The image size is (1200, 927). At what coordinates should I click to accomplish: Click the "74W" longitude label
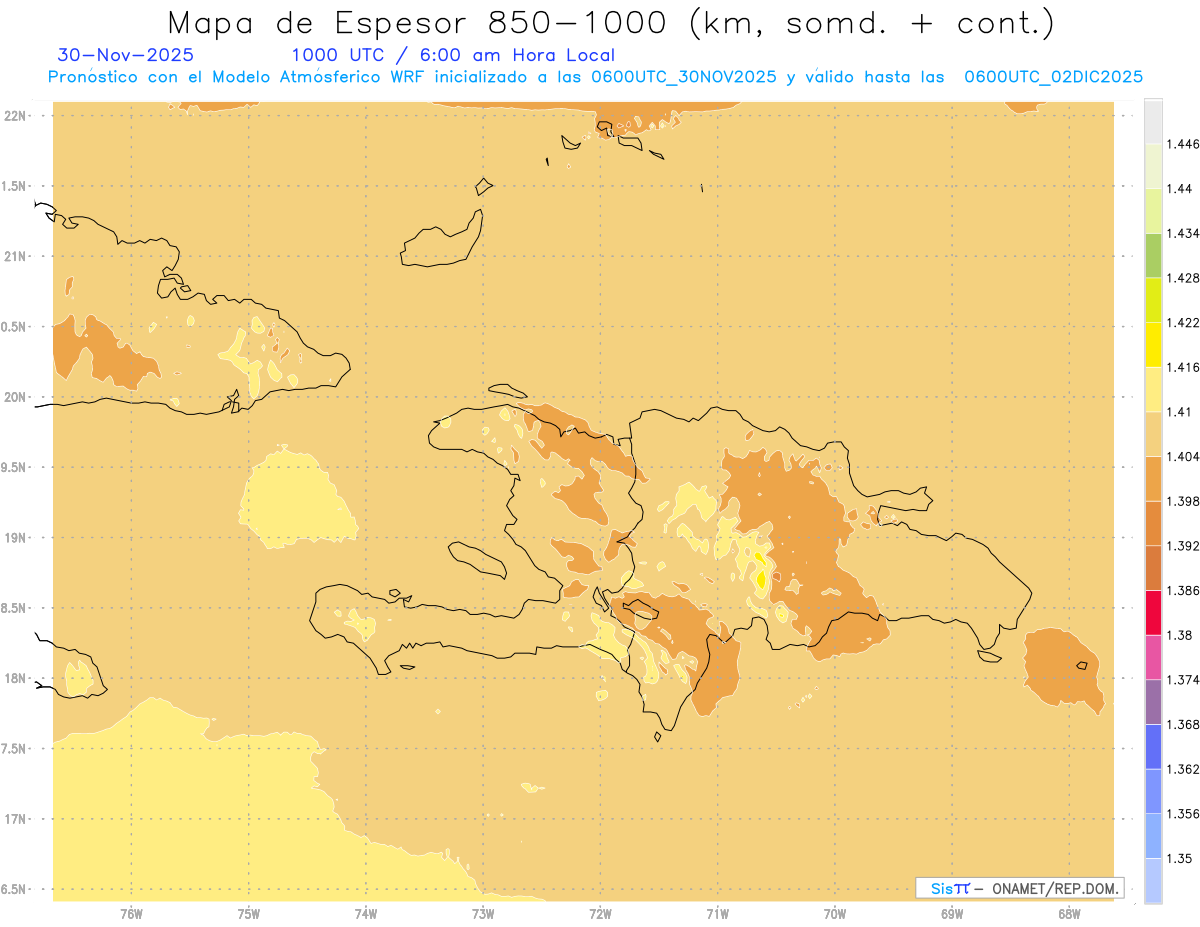pyautogui.click(x=366, y=914)
